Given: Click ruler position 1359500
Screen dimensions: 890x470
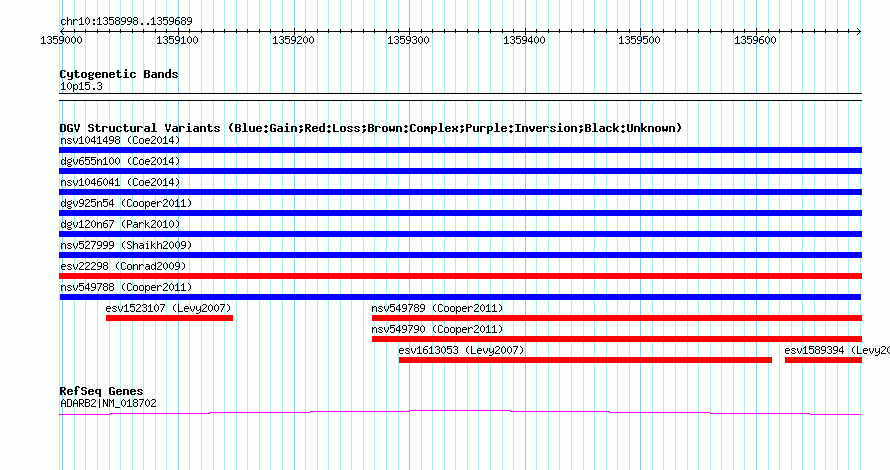Looking at the screenshot, I should pos(639,40).
